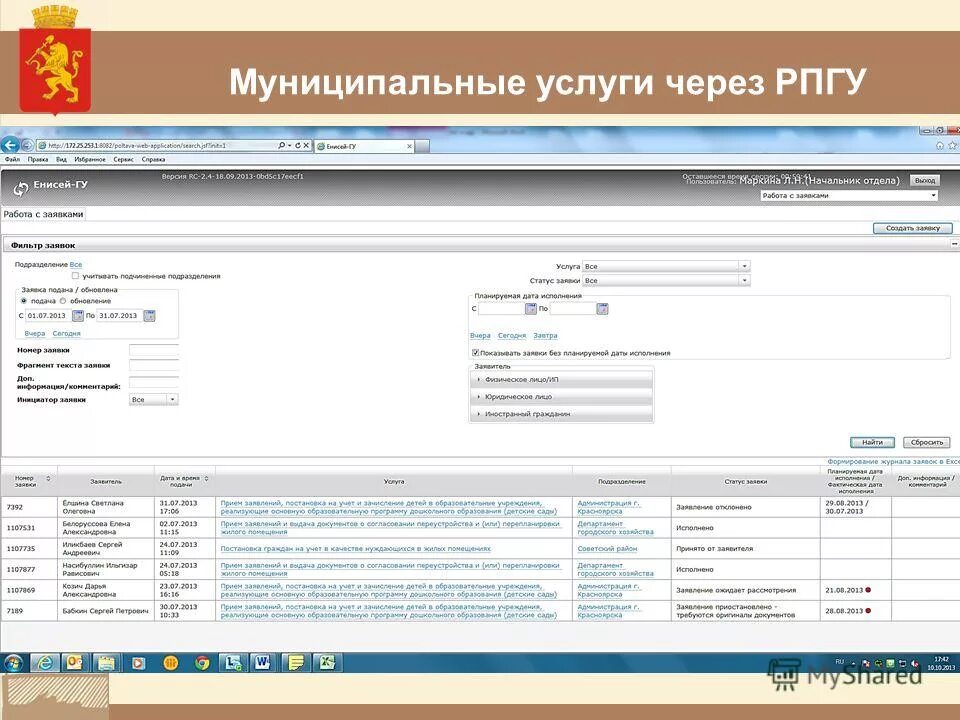960x720 pixels.
Task: Open the Услуга dropdown
Action: 744,265
